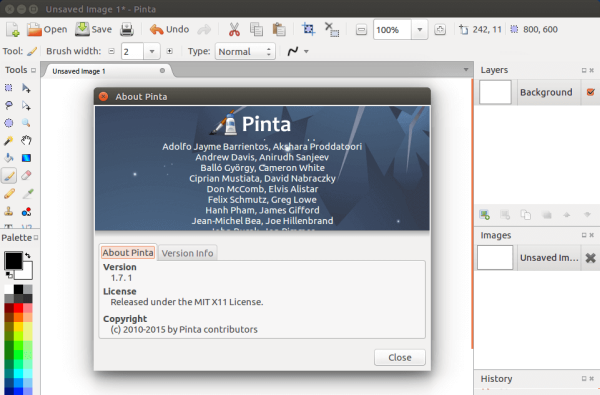The height and width of the screenshot is (395, 600).
Task: Open the brush Type Normal dropdown
Action: tap(245, 51)
